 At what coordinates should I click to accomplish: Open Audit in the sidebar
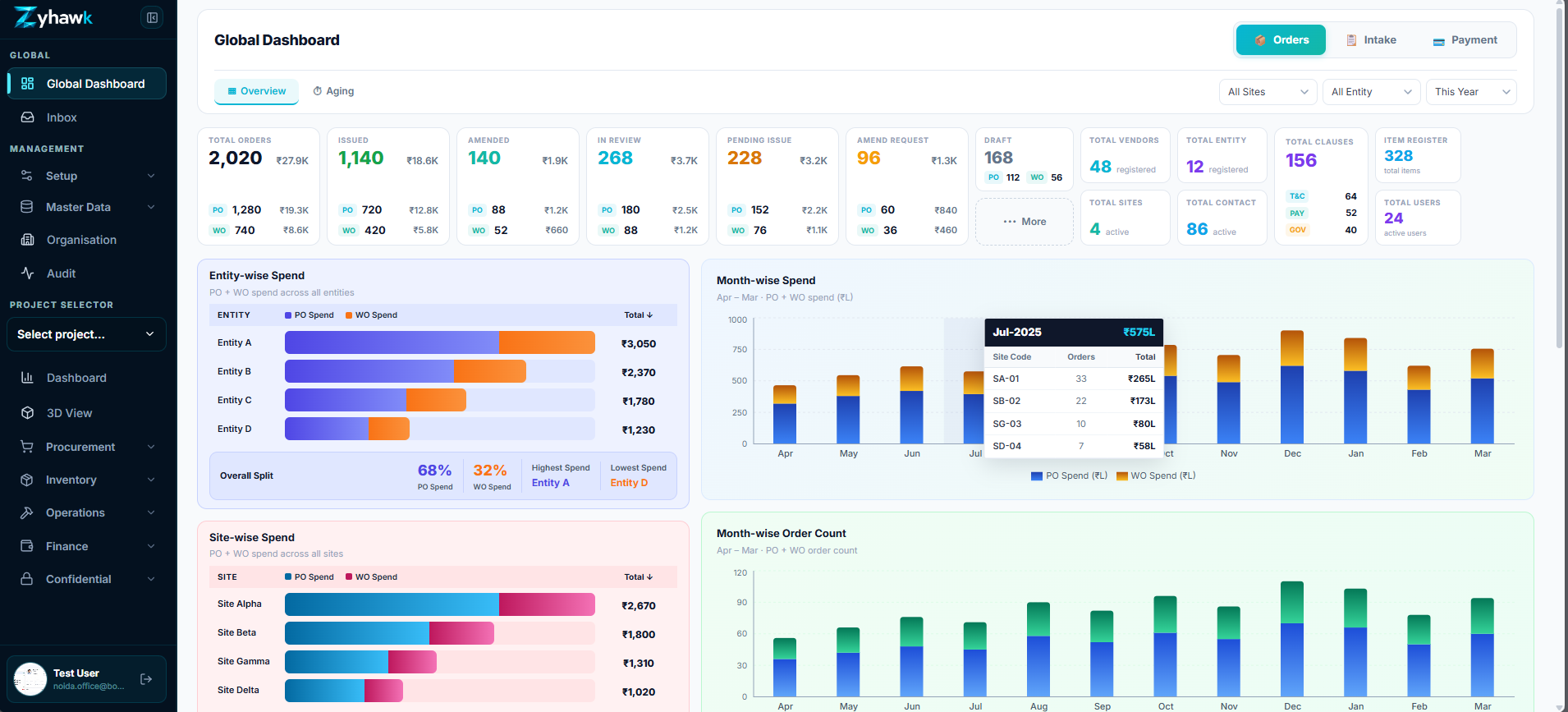tap(86, 273)
